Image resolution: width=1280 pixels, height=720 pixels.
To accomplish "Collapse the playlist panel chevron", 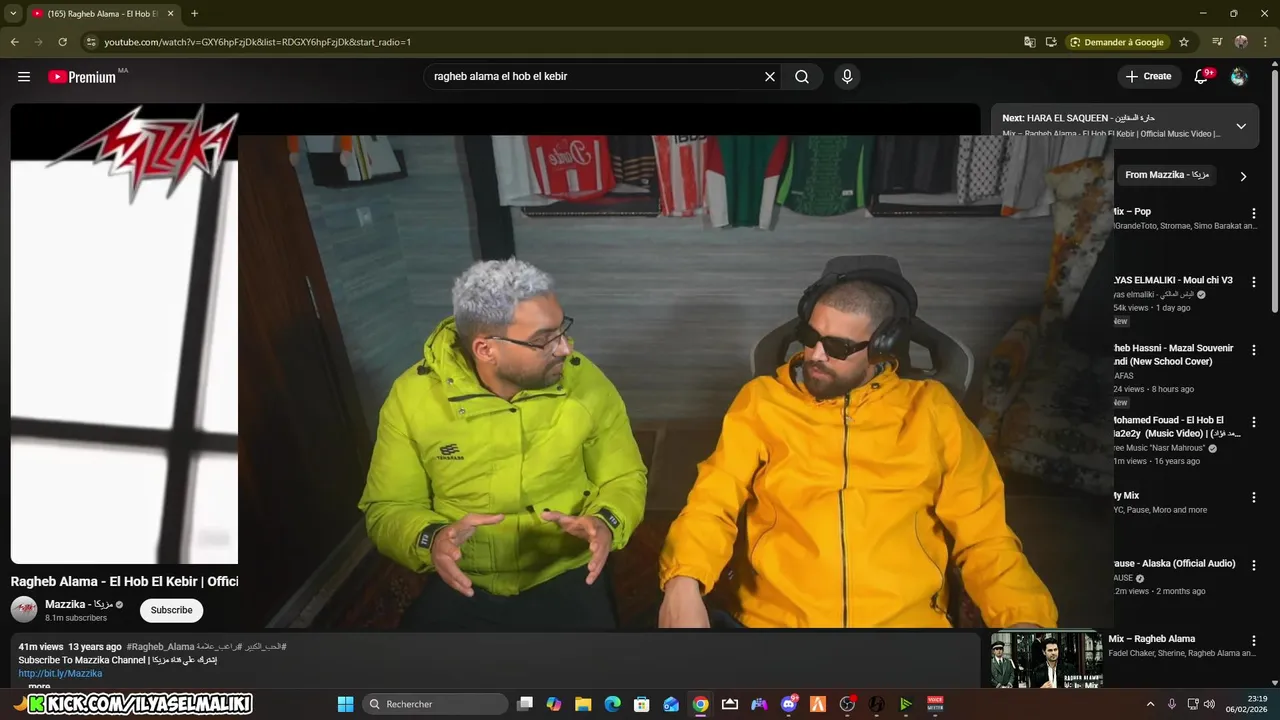I will (x=1241, y=126).
